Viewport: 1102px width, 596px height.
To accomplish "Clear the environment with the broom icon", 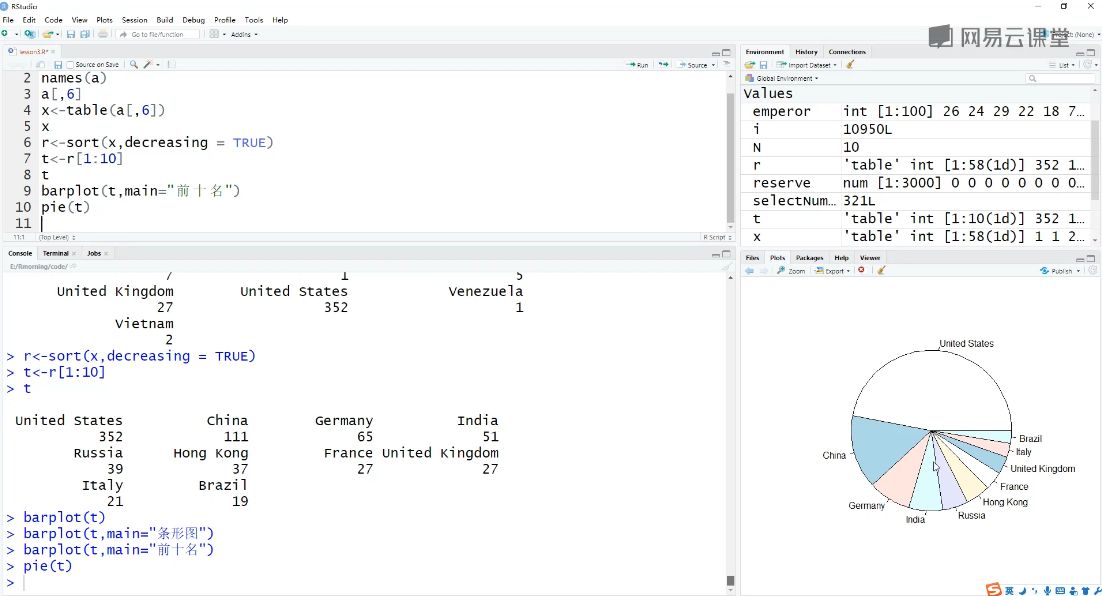I will tap(850, 65).
